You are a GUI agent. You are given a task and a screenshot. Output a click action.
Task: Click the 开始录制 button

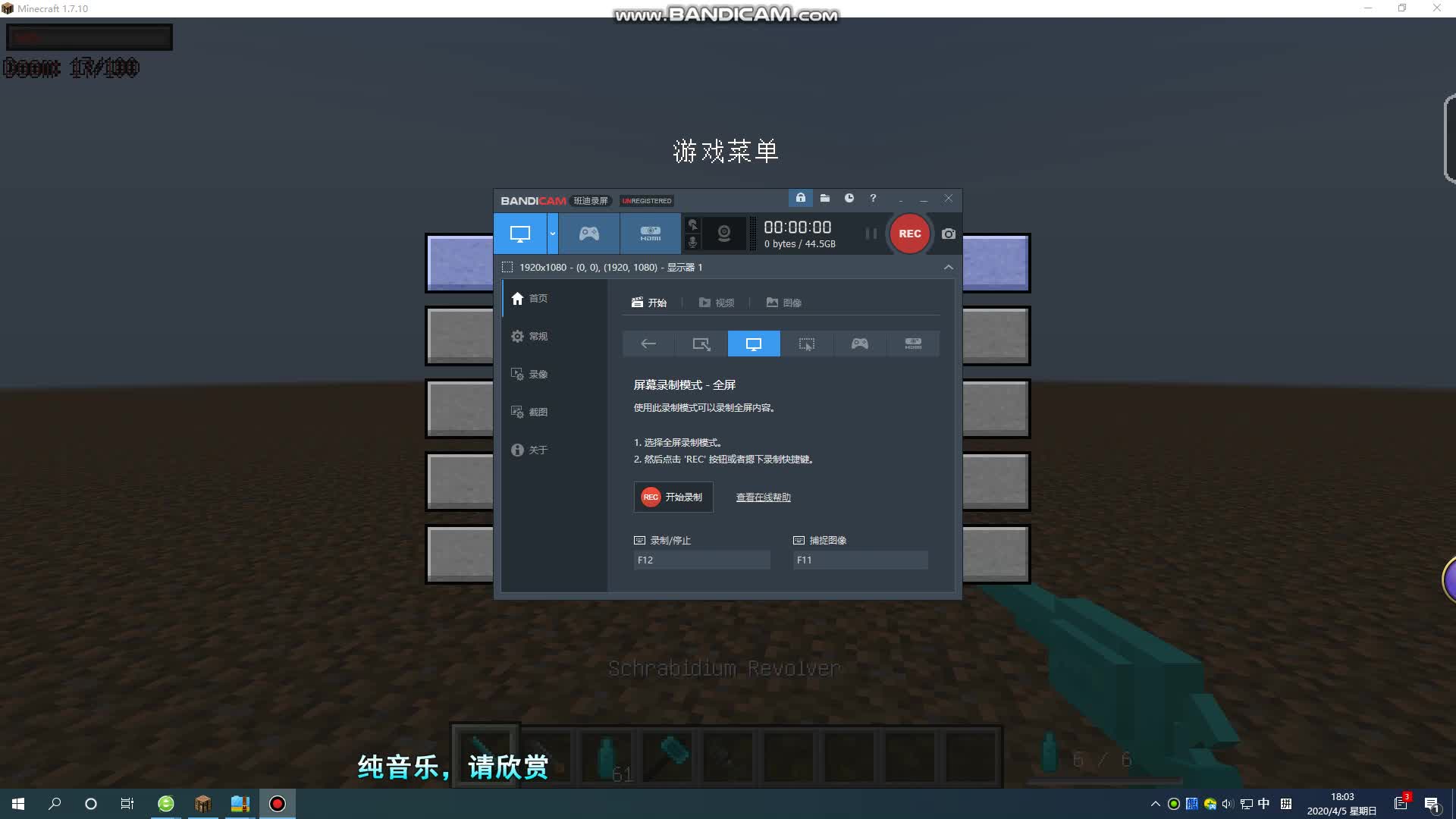coord(673,497)
